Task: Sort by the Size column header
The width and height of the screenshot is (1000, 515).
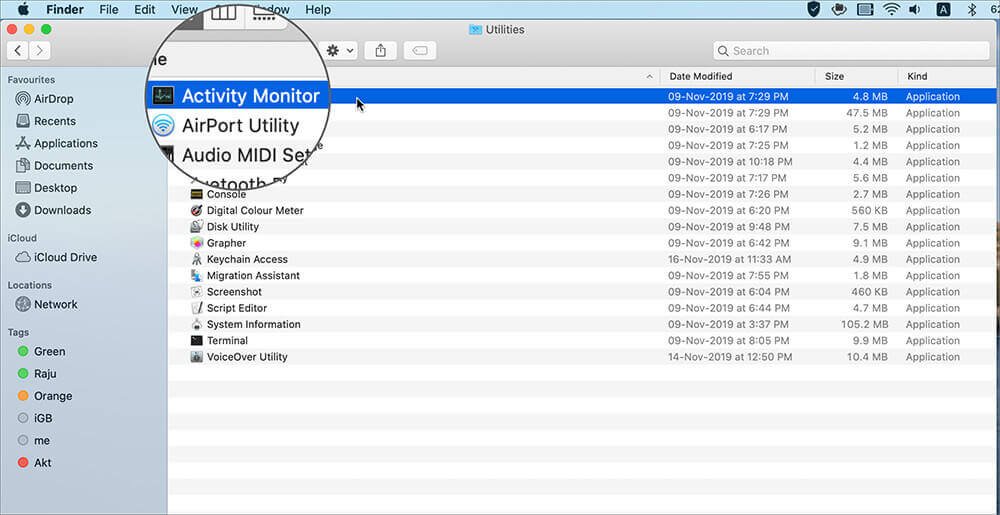Action: point(834,76)
